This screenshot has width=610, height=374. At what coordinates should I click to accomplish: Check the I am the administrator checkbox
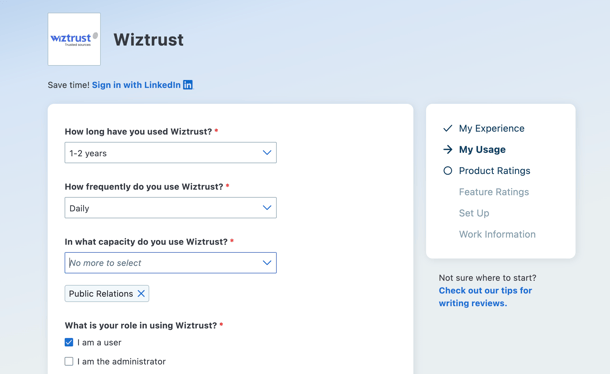point(69,361)
